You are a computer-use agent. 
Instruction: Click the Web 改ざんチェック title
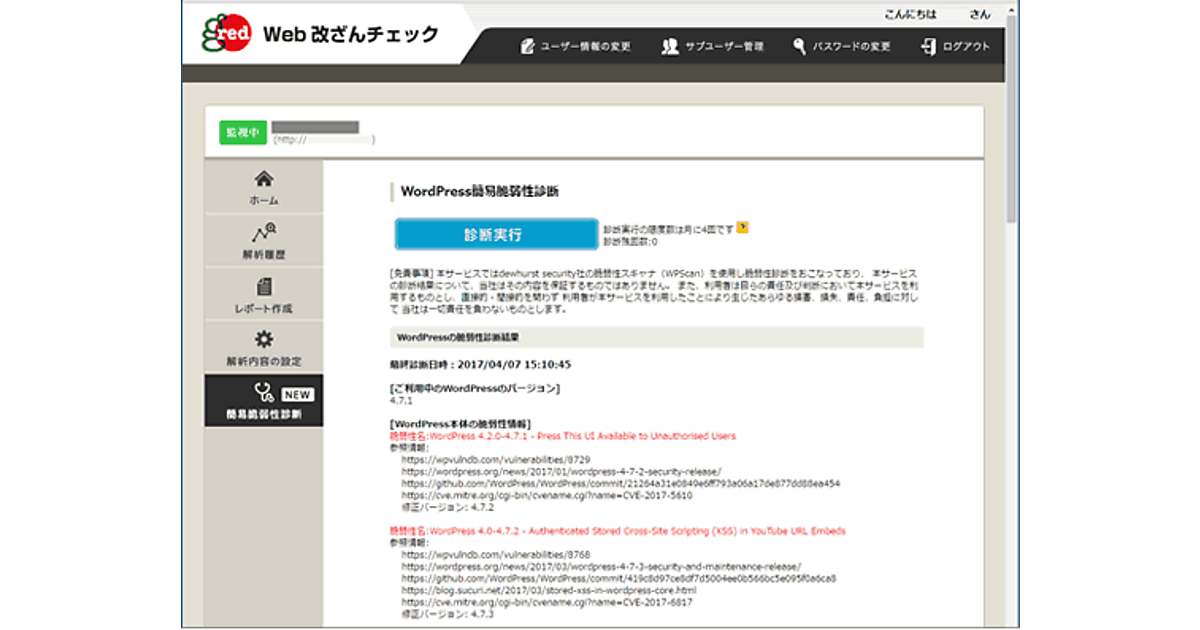(x=350, y=35)
